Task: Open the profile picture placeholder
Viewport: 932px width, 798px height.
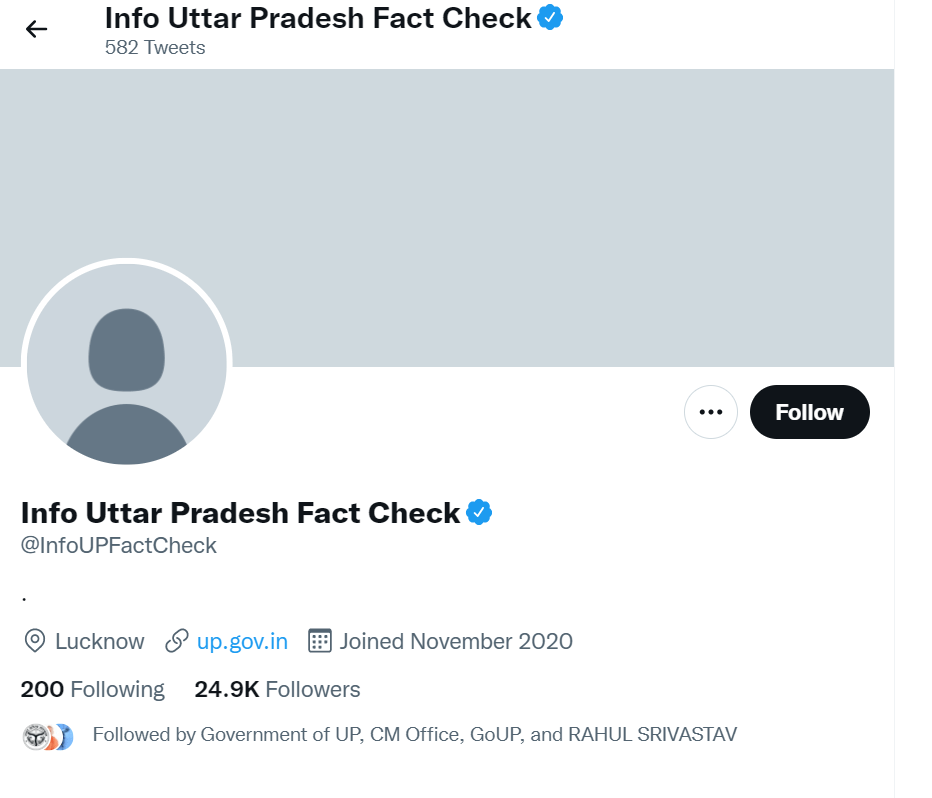Action: [126, 364]
